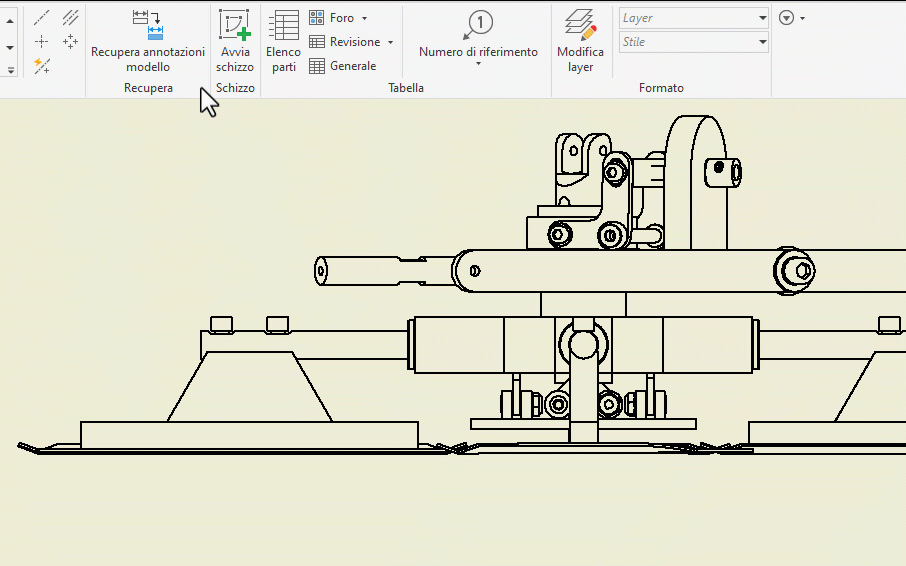Open the ribbon display options circle arrow
906x566 pixels.
point(787,18)
